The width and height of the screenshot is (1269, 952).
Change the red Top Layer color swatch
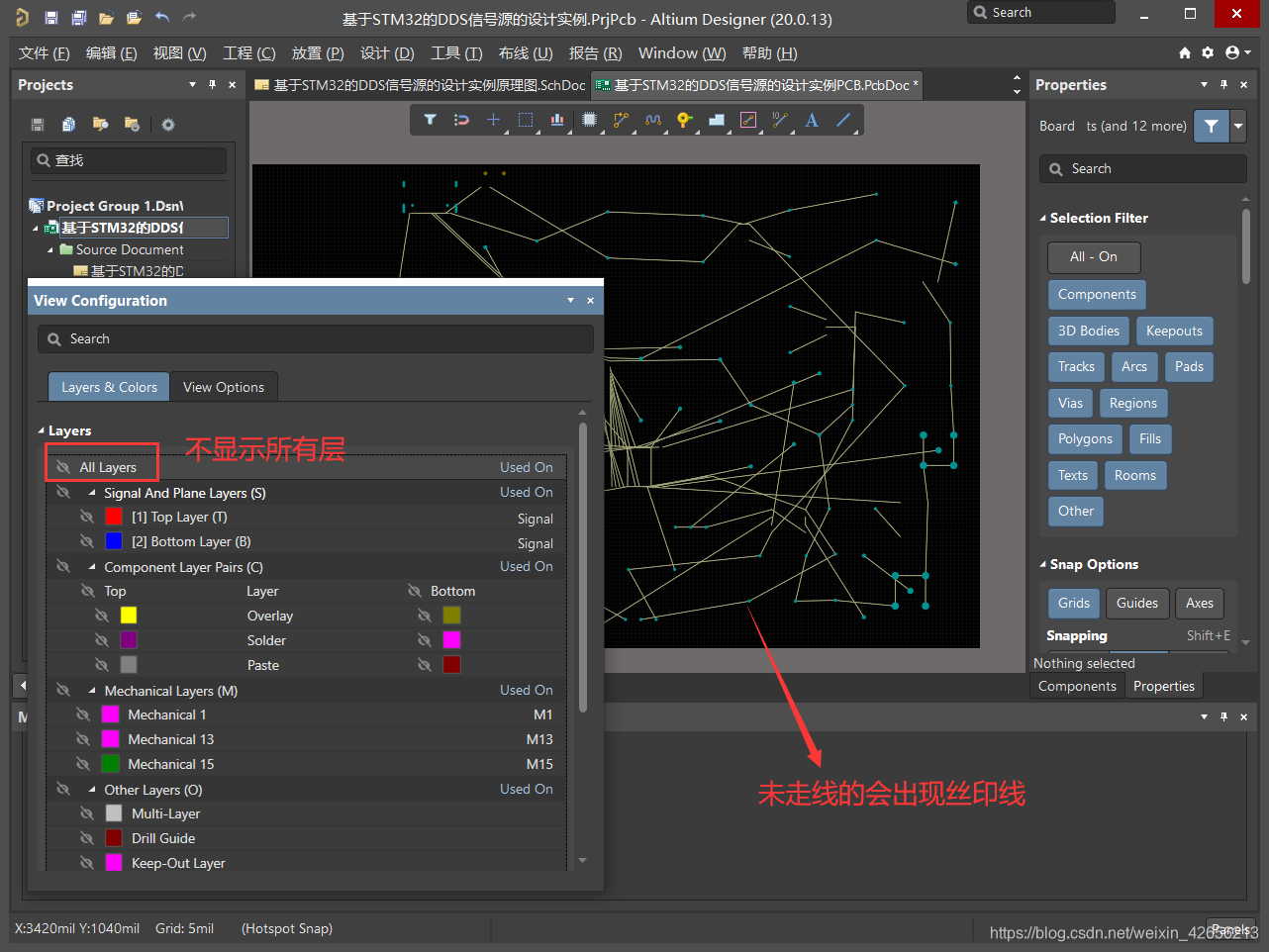[114, 517]
